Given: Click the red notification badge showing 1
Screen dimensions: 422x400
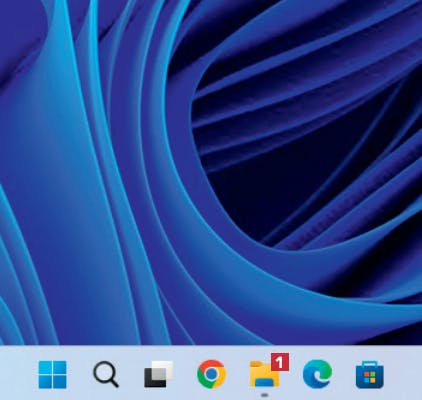Looking at the screenshot, I should click(280, 362).
